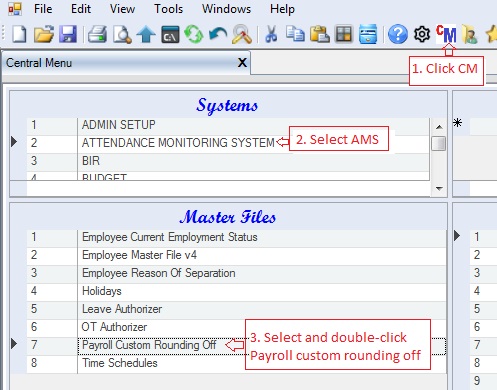Close the Central Menu tab
Screen dimensions: 497x390
coord(242,62)
